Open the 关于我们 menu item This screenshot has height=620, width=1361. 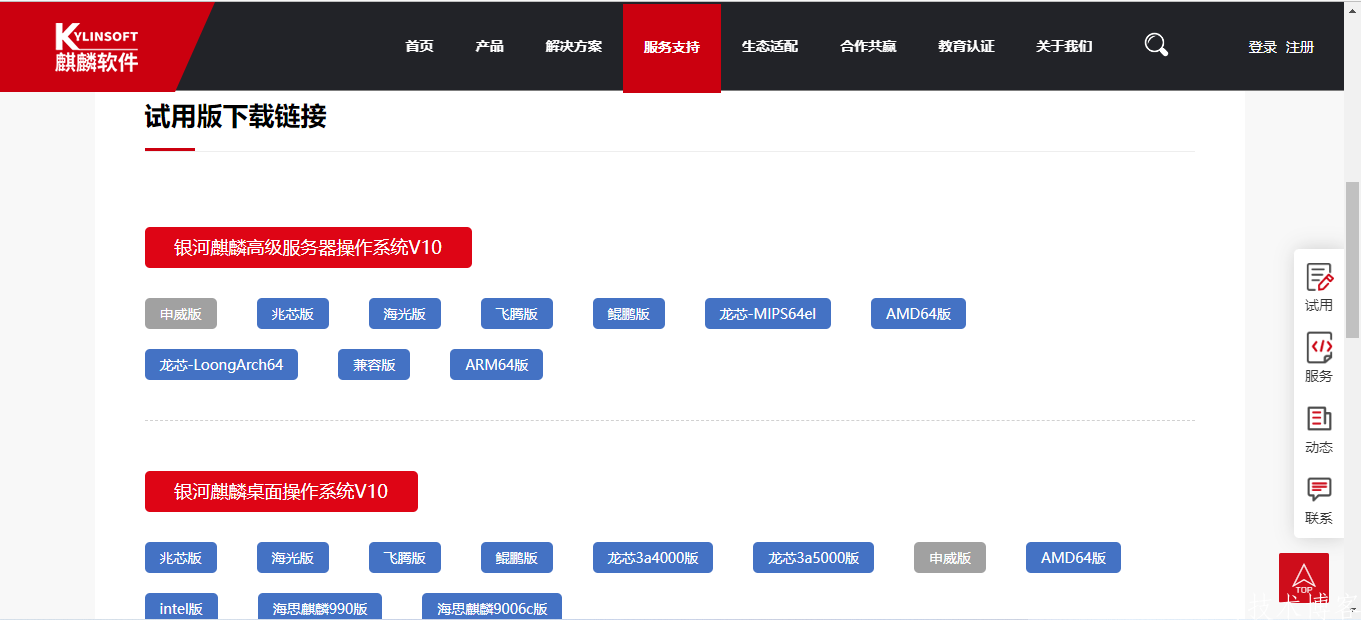1064,46
